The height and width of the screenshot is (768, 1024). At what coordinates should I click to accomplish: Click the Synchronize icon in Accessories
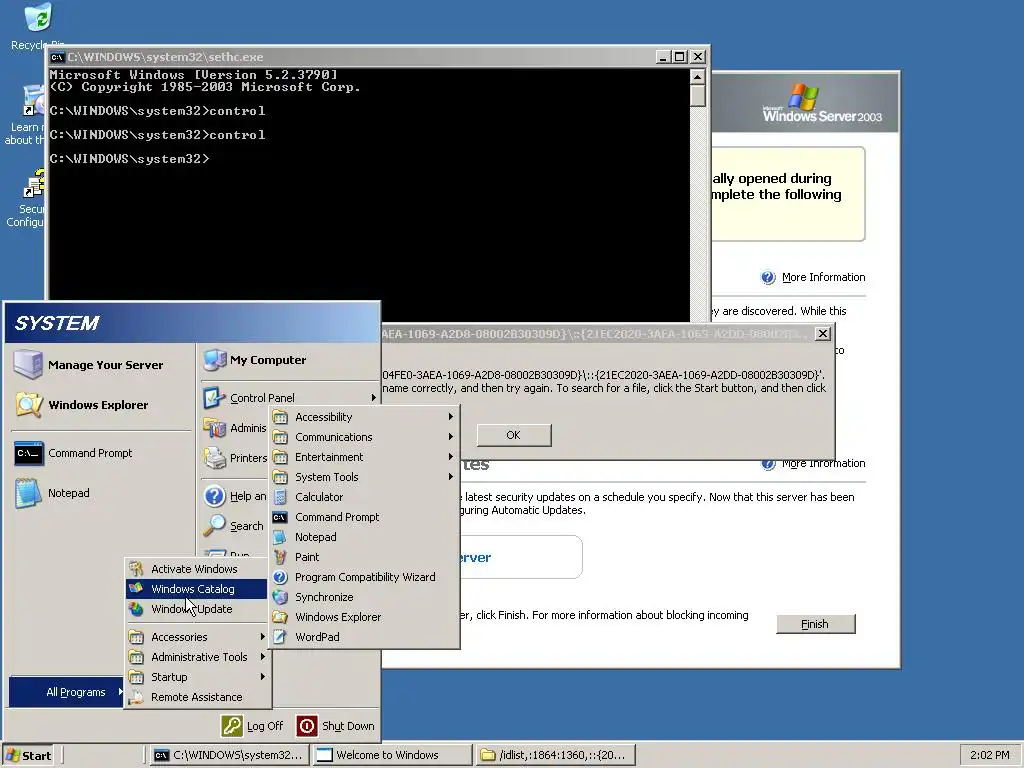pos(280,597)
